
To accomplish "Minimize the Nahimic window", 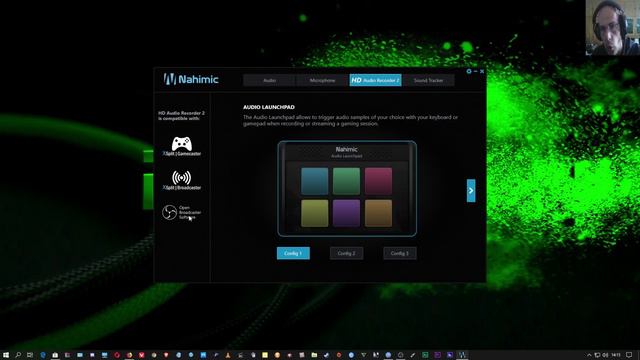I will [476, 71].
